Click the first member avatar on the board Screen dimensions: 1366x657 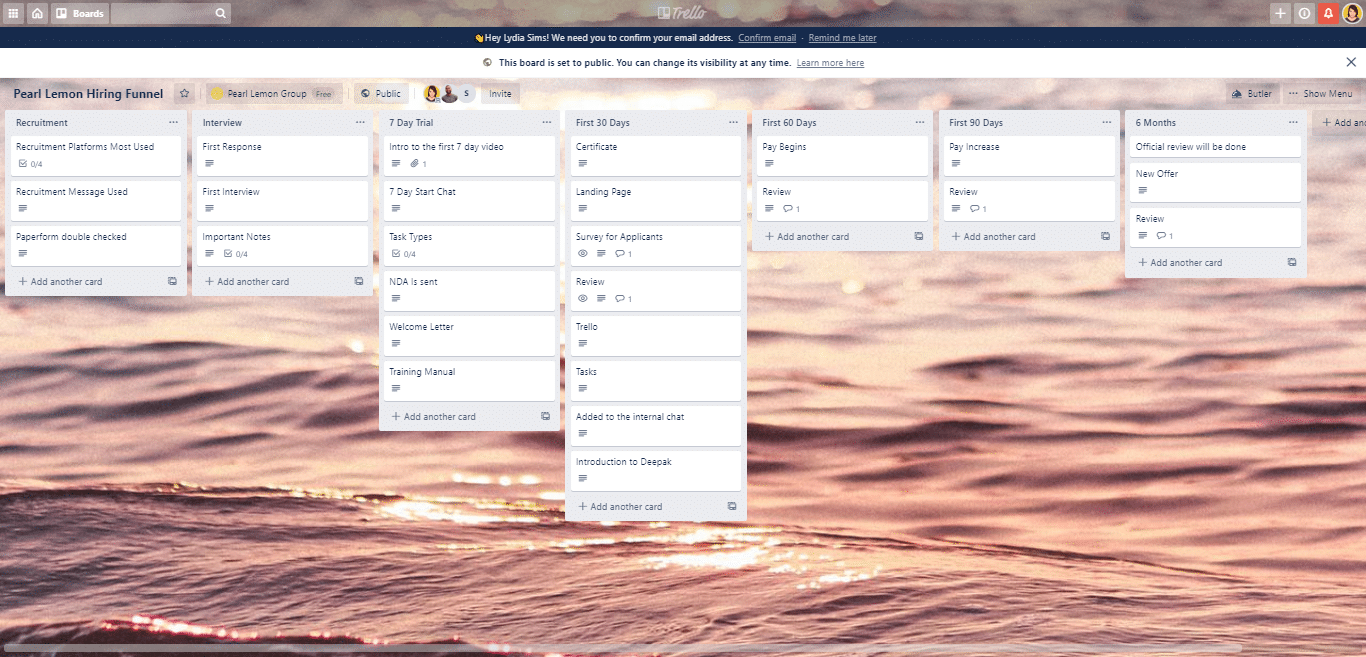coord(433,93)
